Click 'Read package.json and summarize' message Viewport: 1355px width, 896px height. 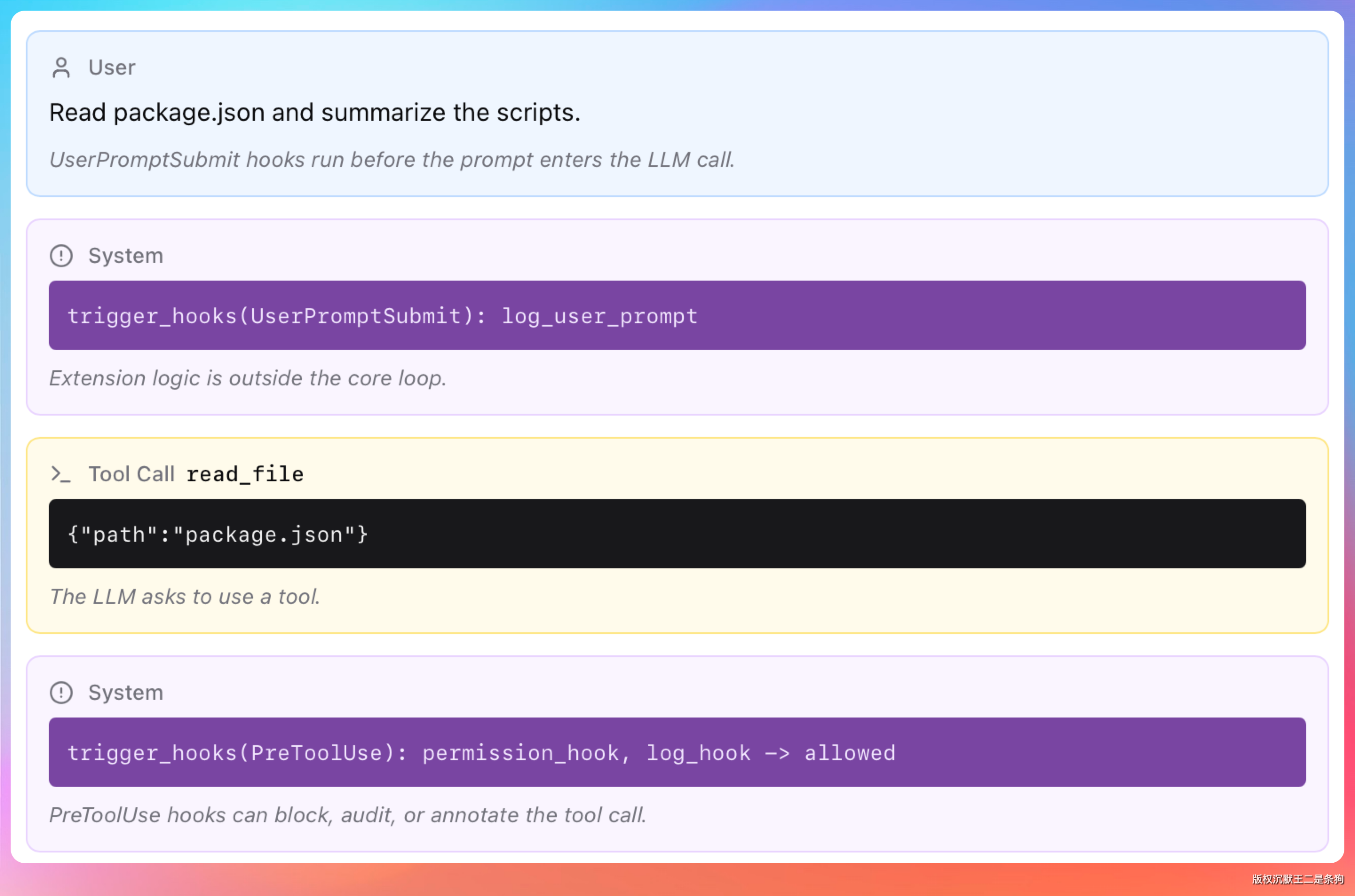[x=315, y=113]
